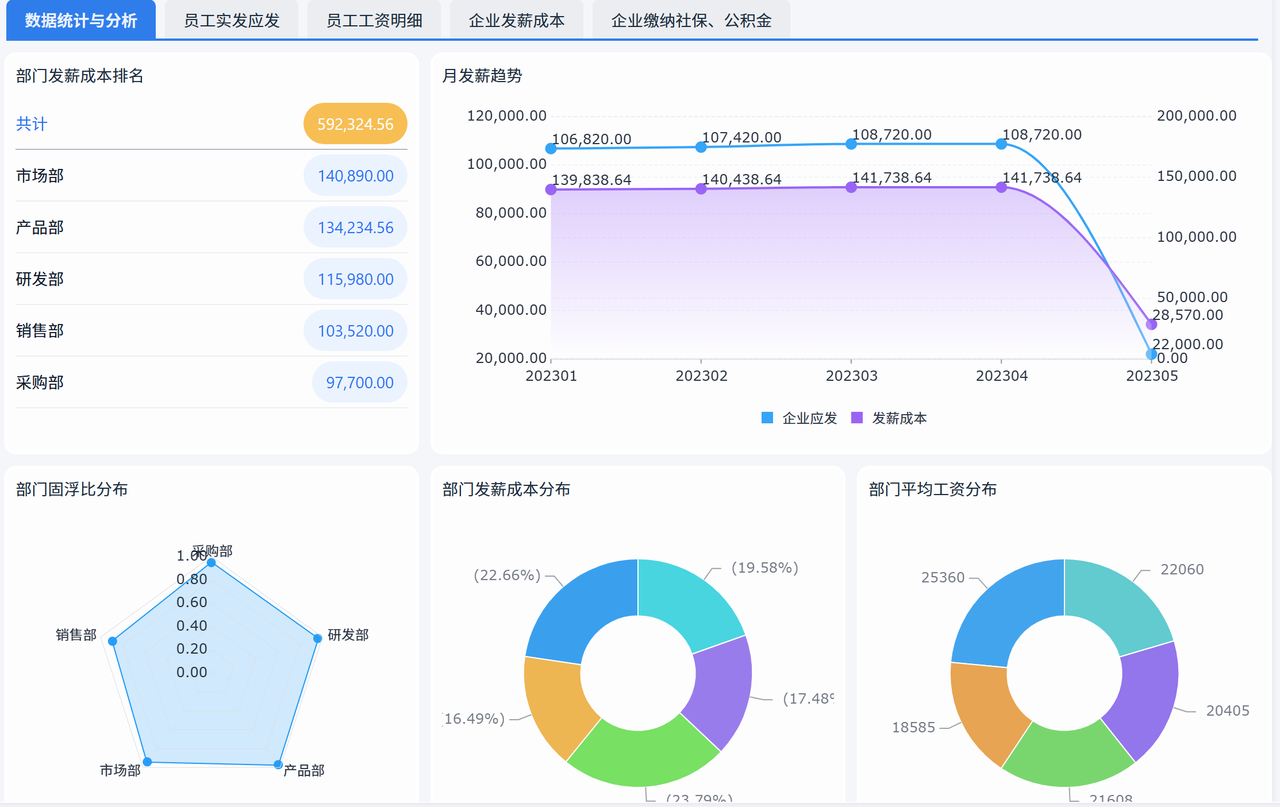
Task: Click the 202301 blue point labeled 106,820.00
Action: (x=551, y=148)
